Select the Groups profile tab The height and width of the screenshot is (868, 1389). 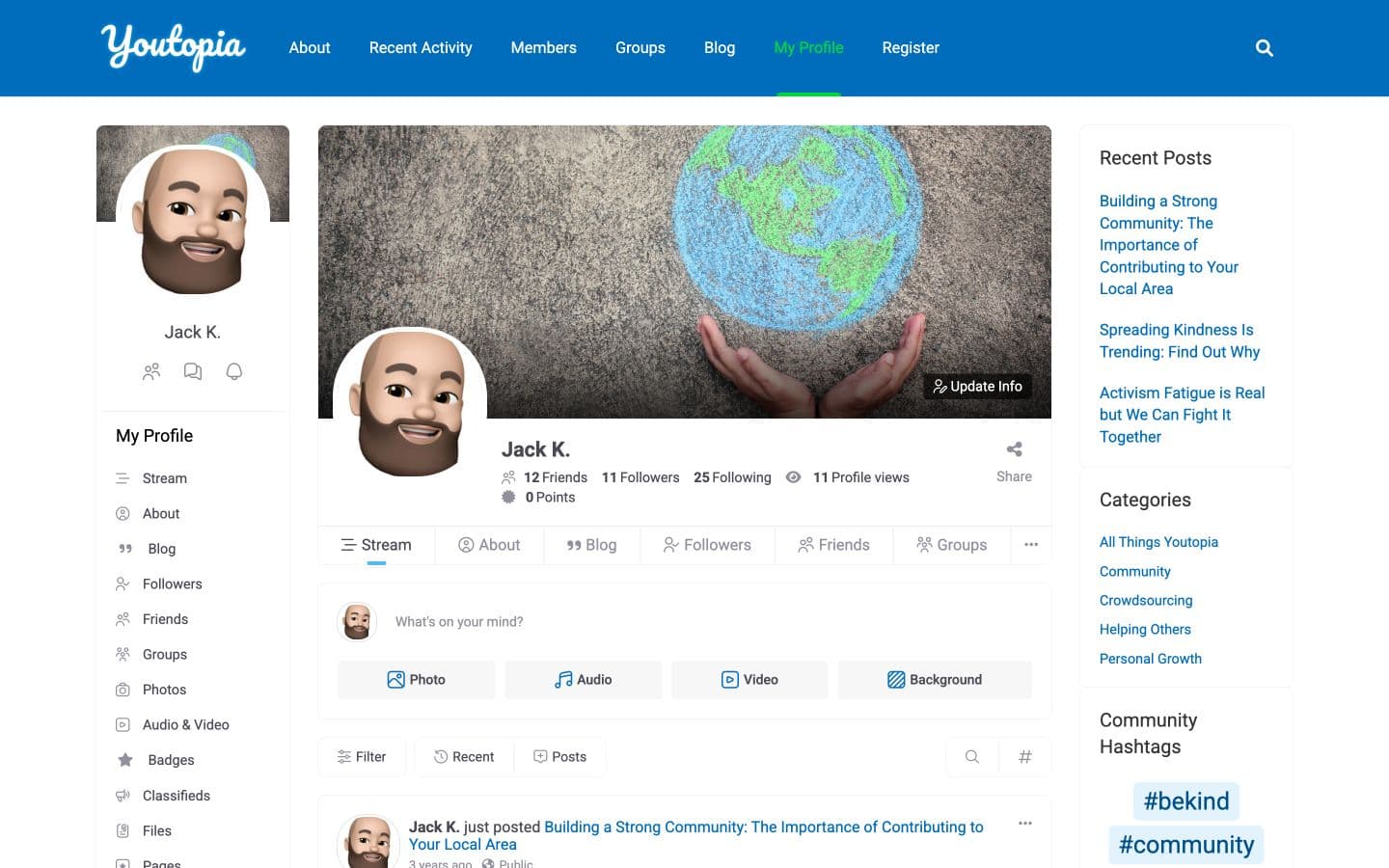pos(951,545)
